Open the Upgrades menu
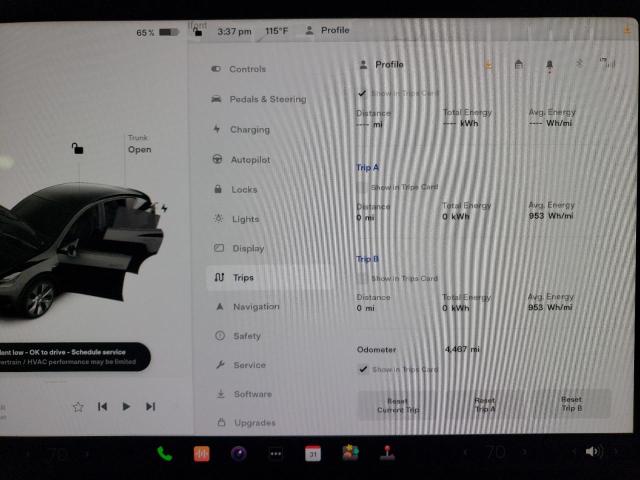640x480 pixels. 246,422
